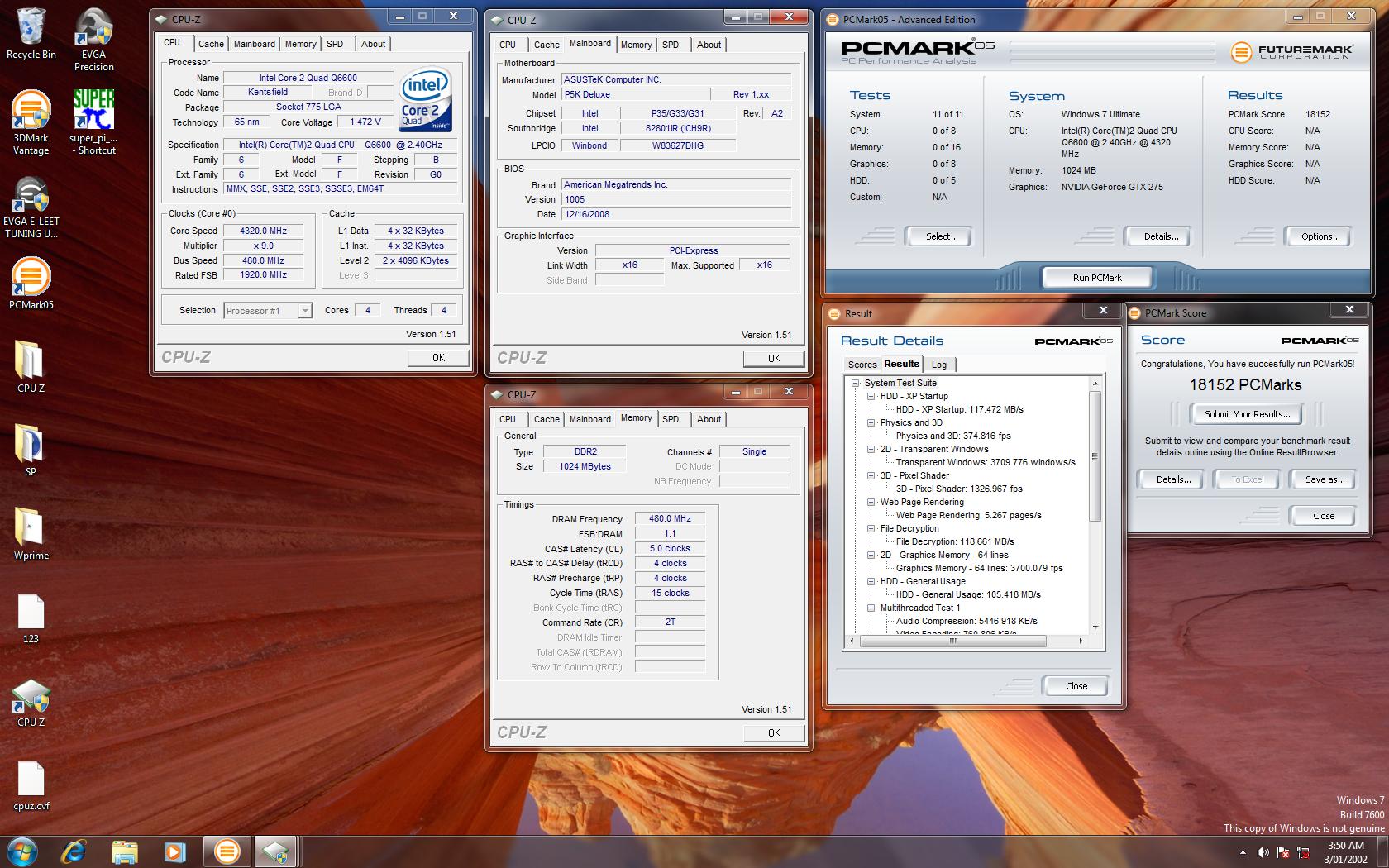Collapse 2D - Transparent Windows node

(871, 450)
